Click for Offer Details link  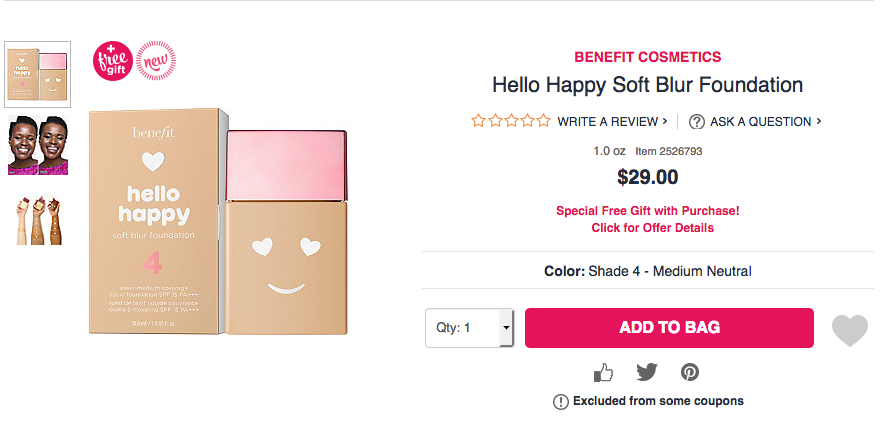click(x=652, y=228)
